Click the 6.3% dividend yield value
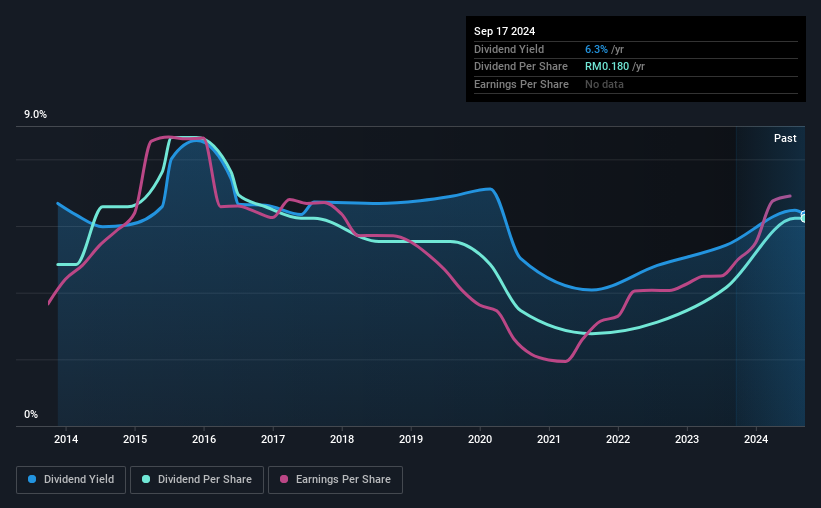Image resolution: width=821 pixels, height=508 pixels. 596,49
